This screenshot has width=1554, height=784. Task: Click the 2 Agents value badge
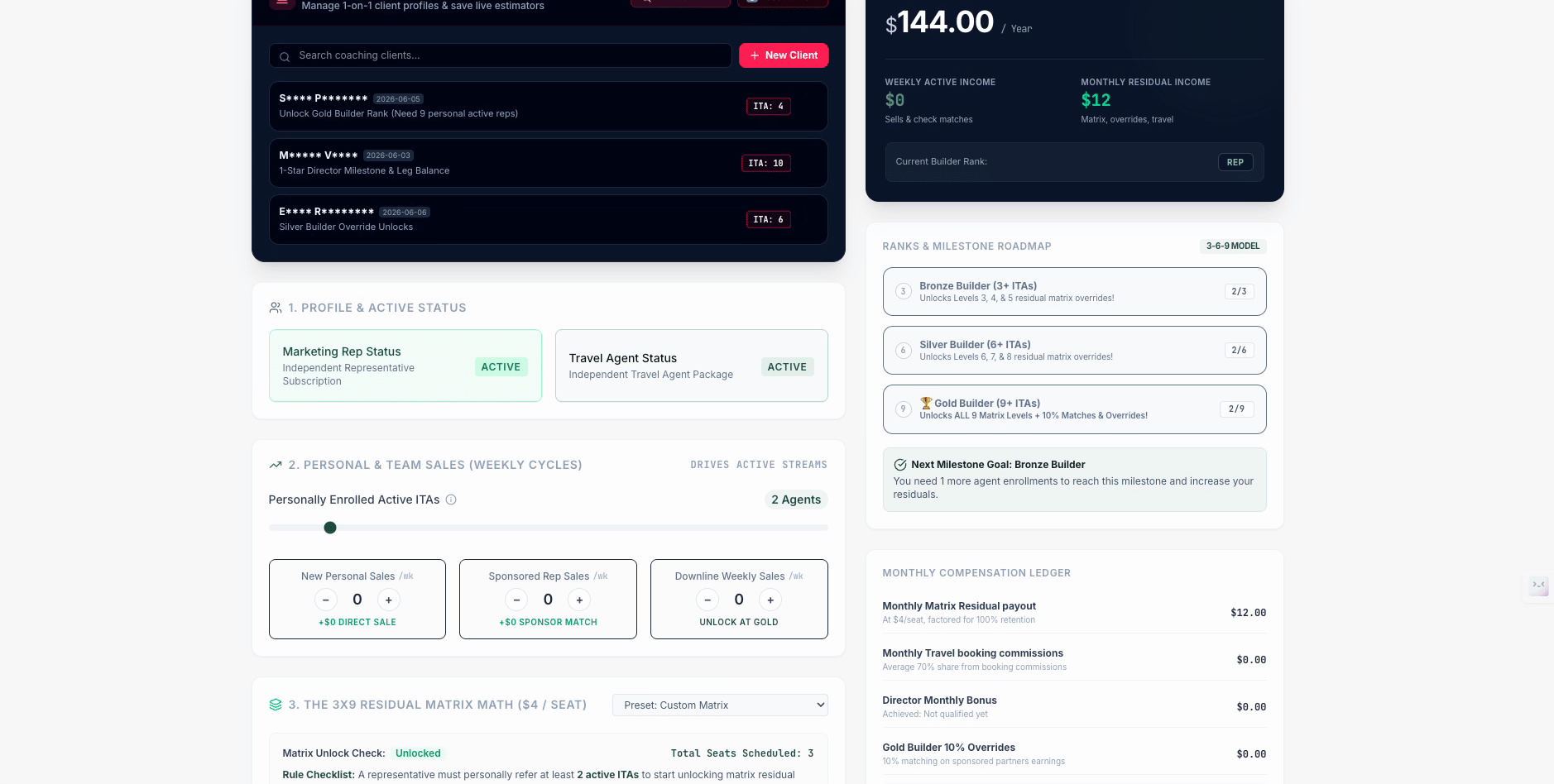796,500
